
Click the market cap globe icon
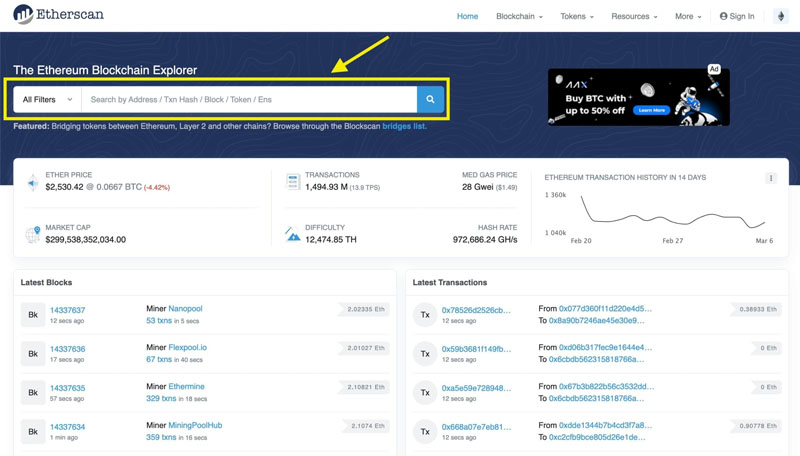click(x=33, y=235)
